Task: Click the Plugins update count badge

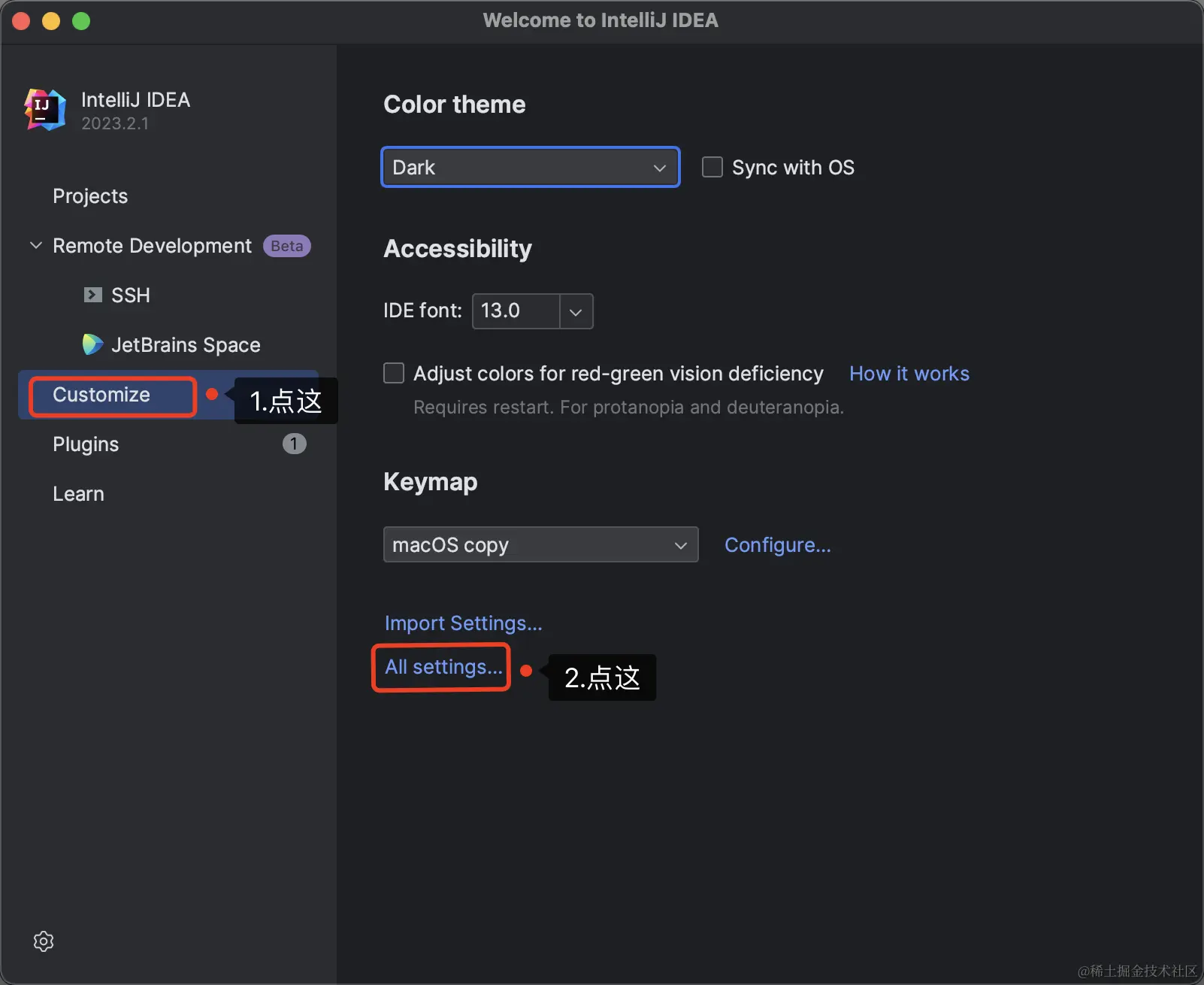Action: [x=294, y=444]
